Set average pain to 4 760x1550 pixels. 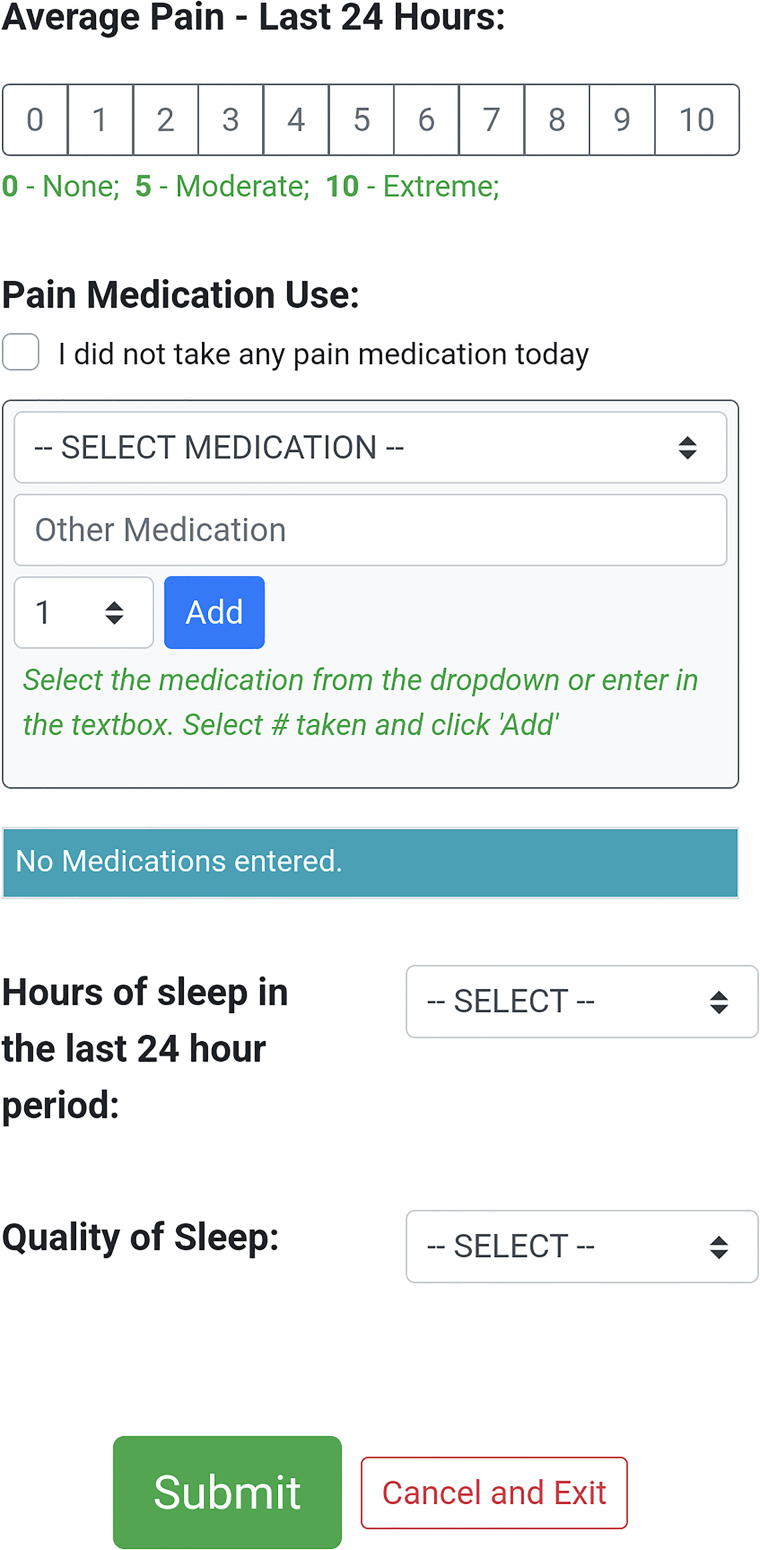(296, 120)
